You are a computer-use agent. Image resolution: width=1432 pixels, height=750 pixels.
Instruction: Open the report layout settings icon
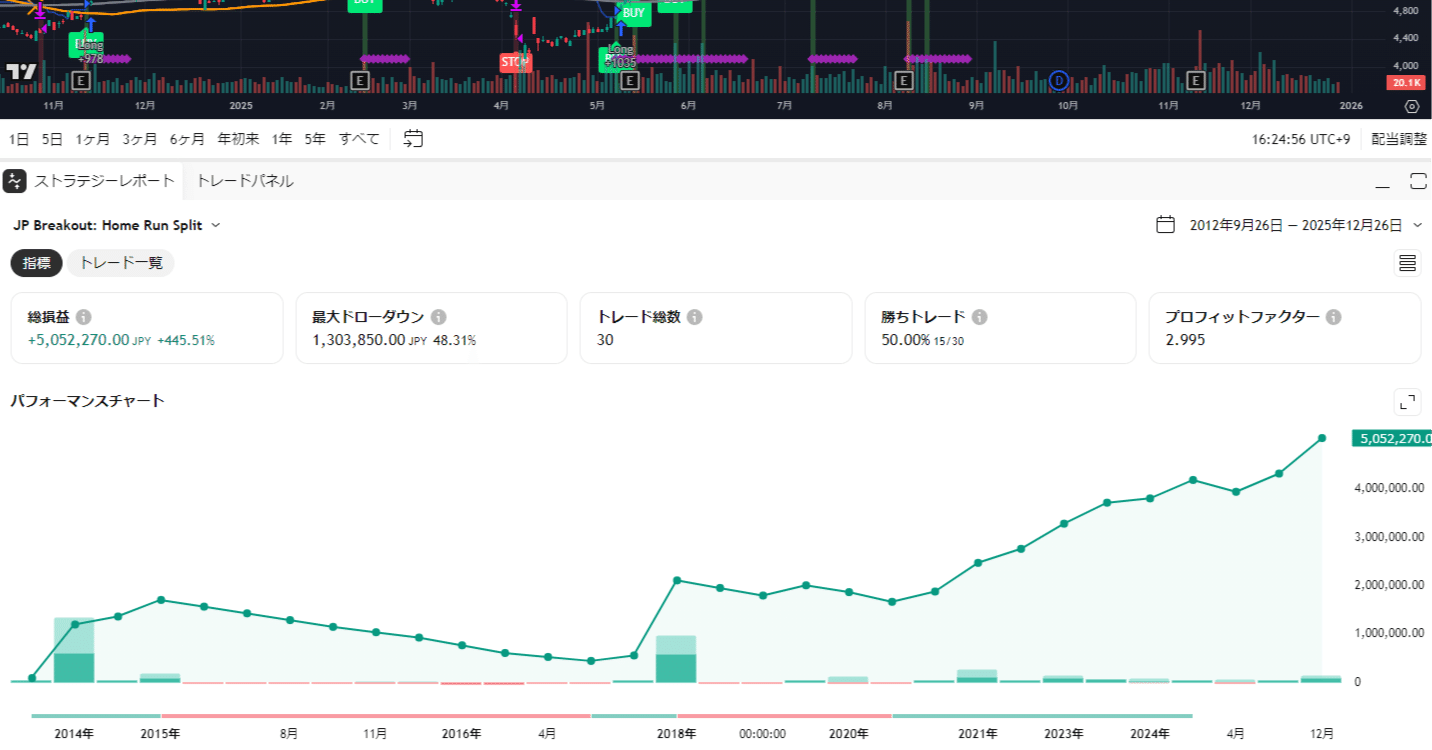click(1408, 263)
